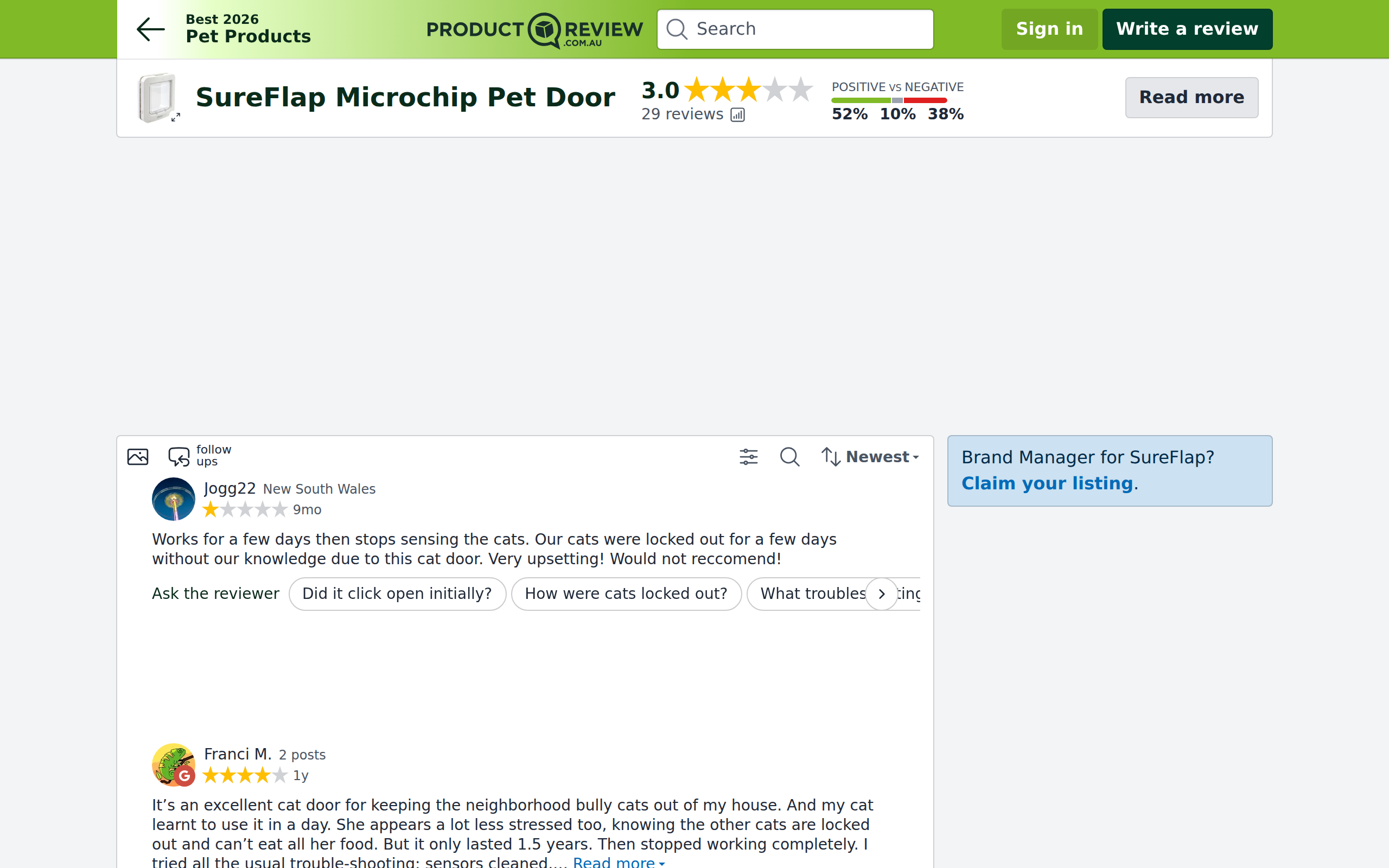Click Franci M.'s avatar
1389x868 pixels.
coord(173,765)
